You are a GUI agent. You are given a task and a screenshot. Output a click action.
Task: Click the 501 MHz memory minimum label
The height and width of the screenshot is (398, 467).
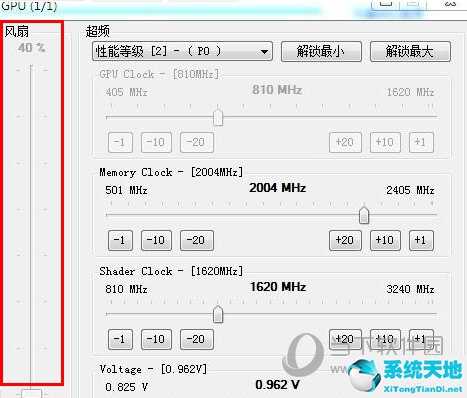point(126,190)
